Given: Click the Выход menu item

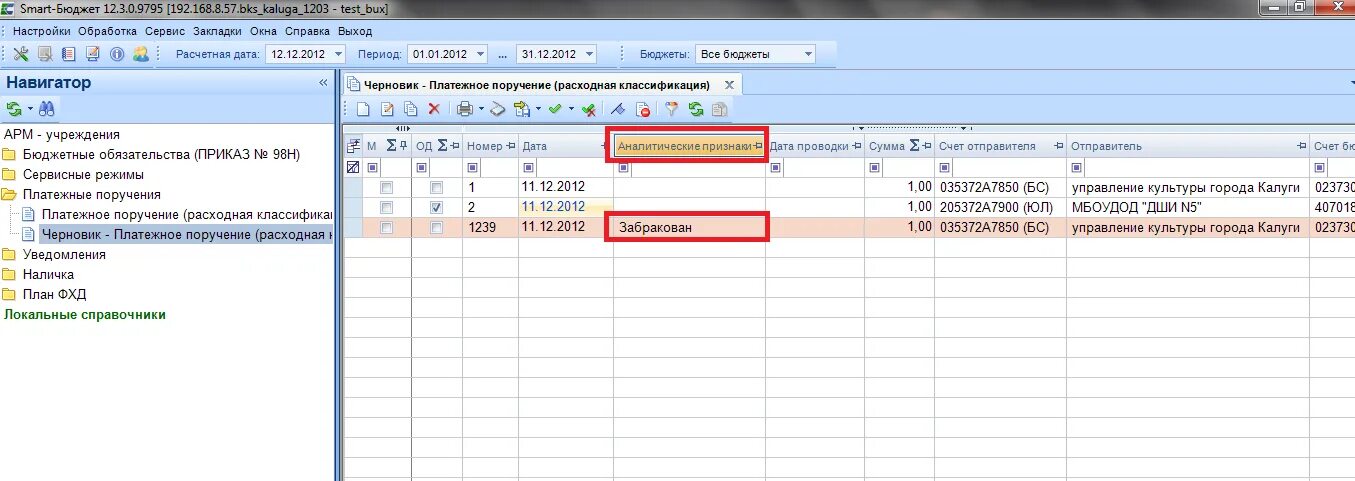Looking at the screenshot, I should coord(355,31).
